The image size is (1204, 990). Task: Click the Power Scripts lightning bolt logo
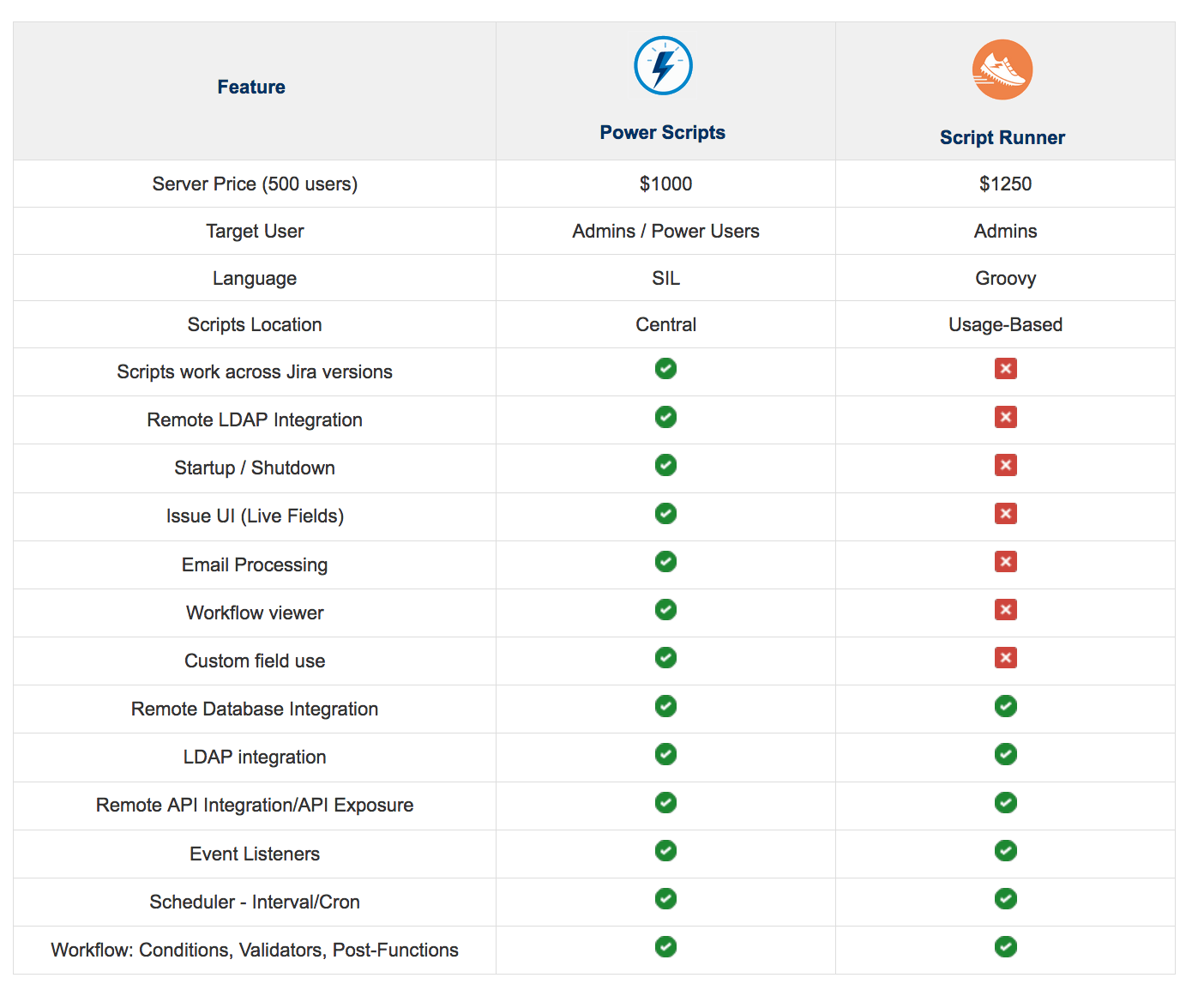[661, 64]
